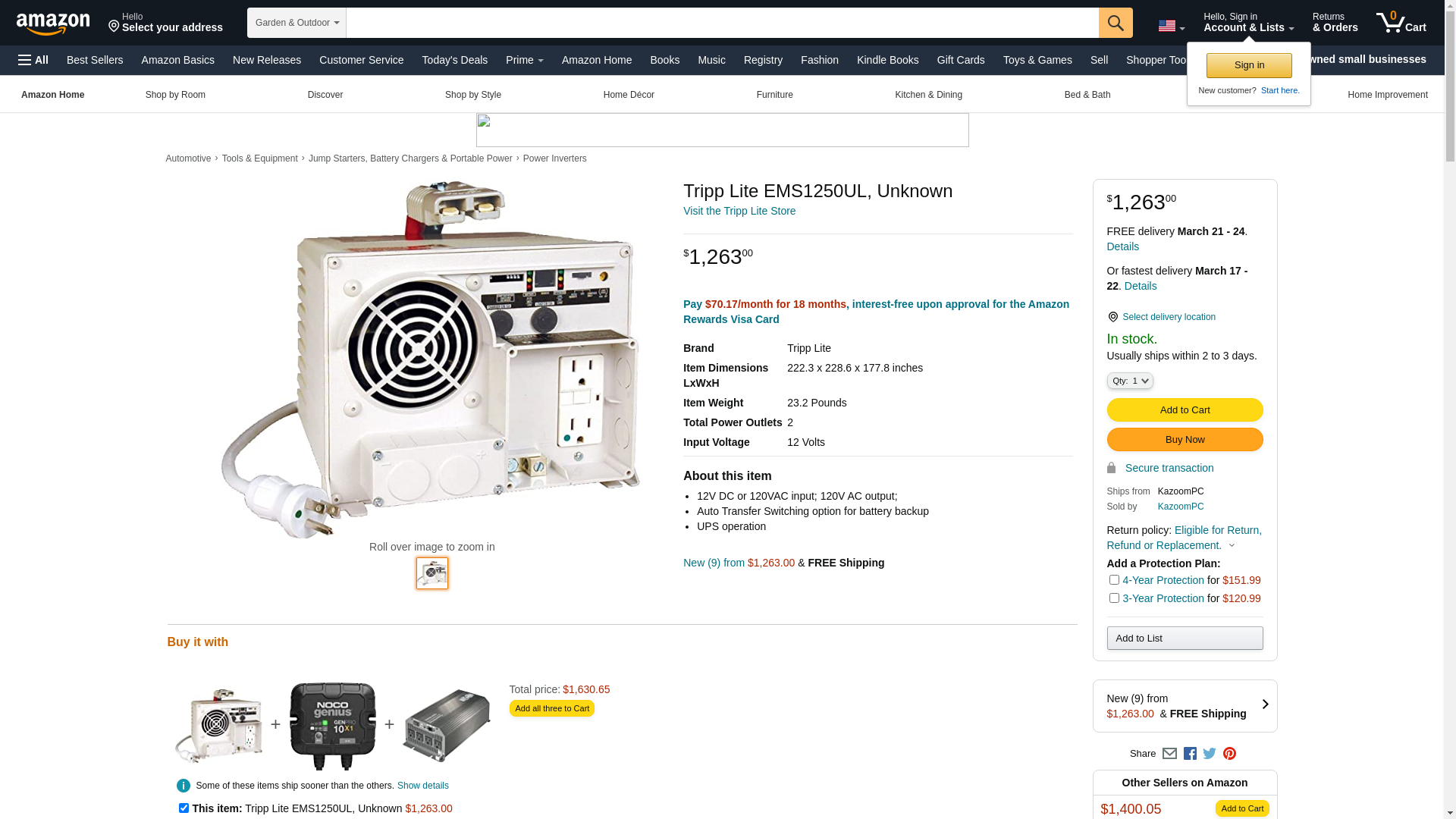
Task: Open the Garden & Outdoor search category dropdown
Action: click(297, 23)
